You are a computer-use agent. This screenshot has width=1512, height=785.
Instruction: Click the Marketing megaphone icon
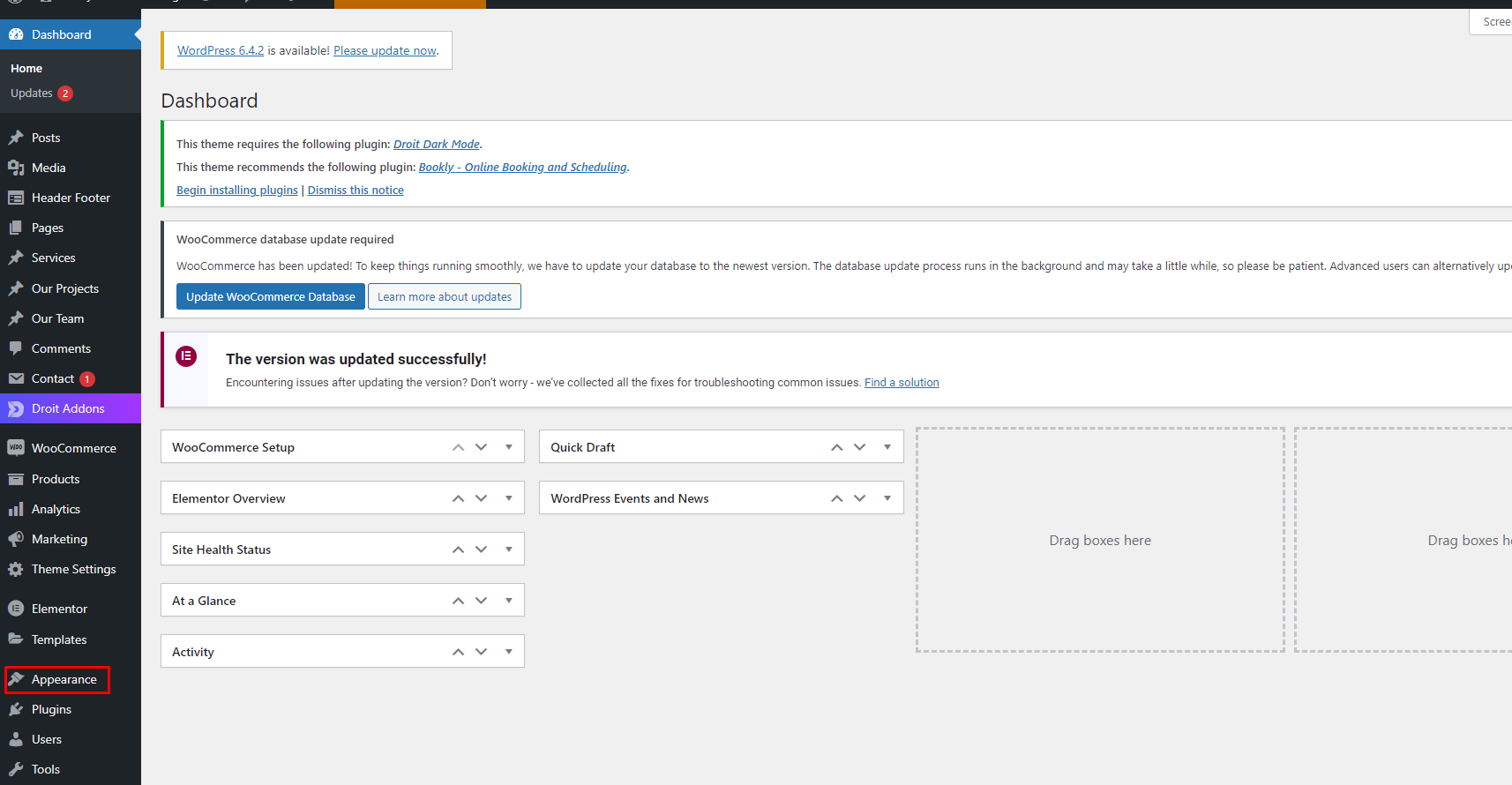pyautogui.click(x=16, y=539)
